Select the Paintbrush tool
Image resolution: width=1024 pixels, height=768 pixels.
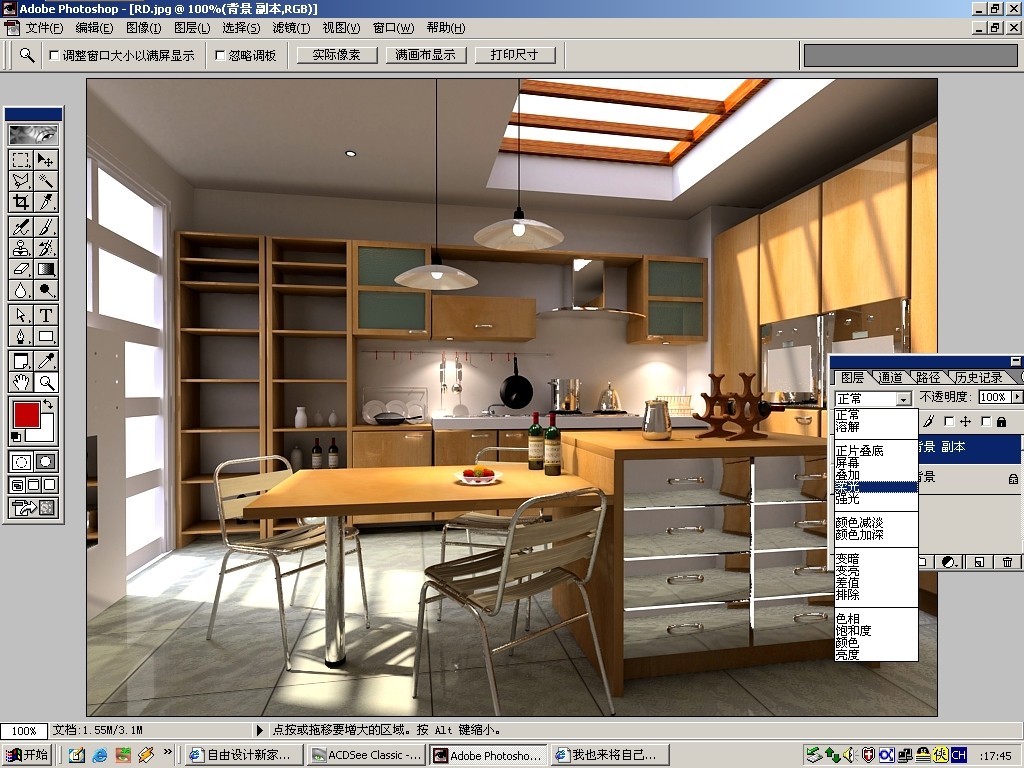point(46,227)
